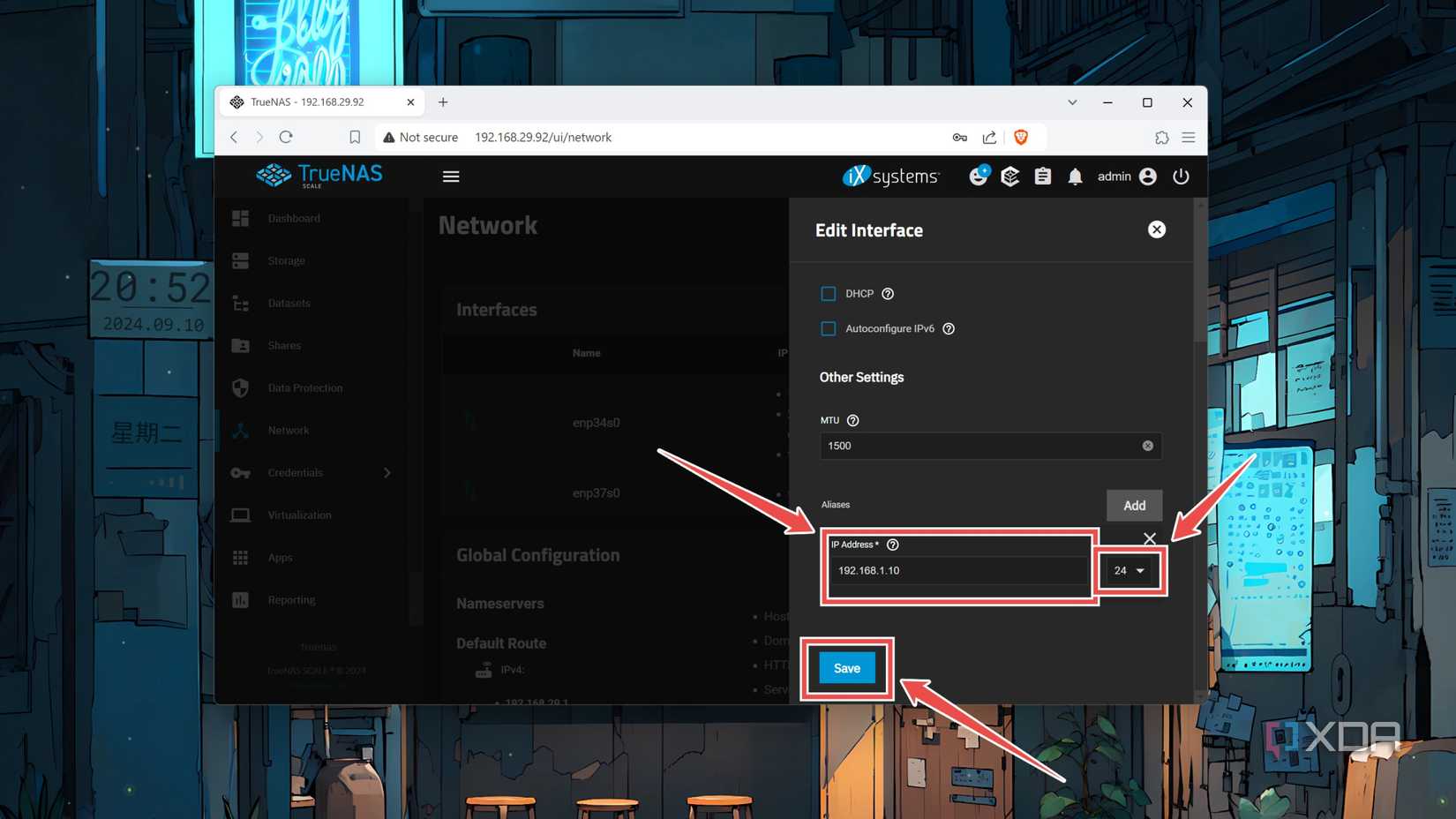
Task: Open the alerts bell icon
Action: click(x=1075, y=177)
